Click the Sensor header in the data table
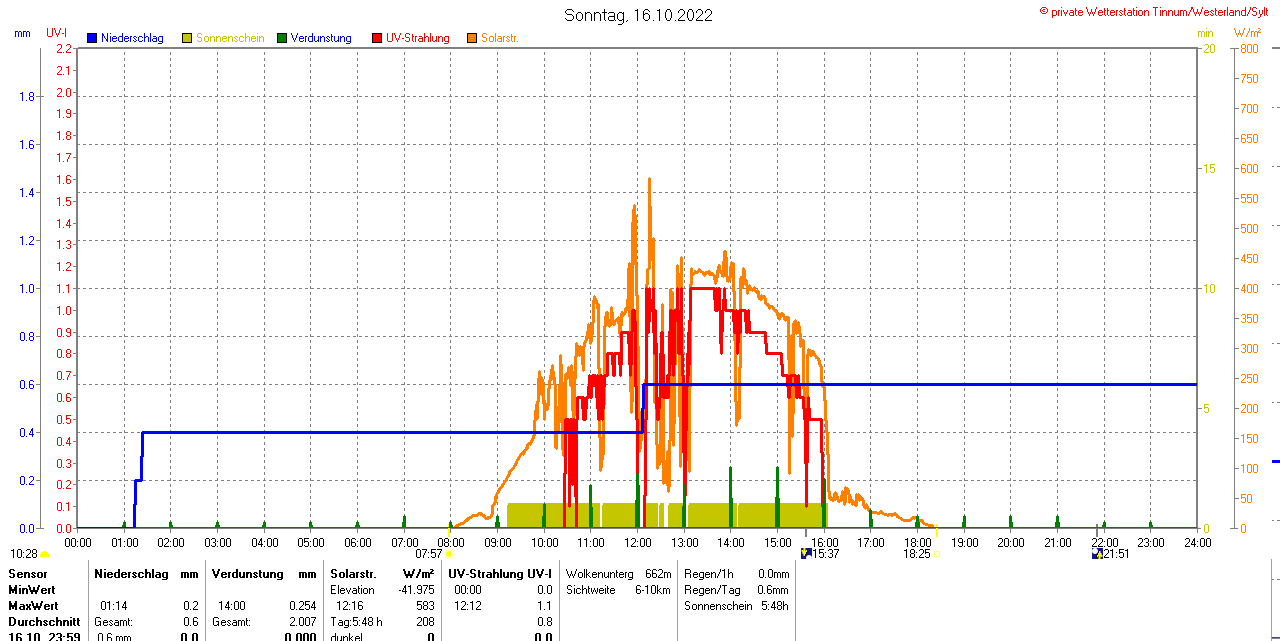This screenshot has width=1280, height=641. tap(28, 574)
